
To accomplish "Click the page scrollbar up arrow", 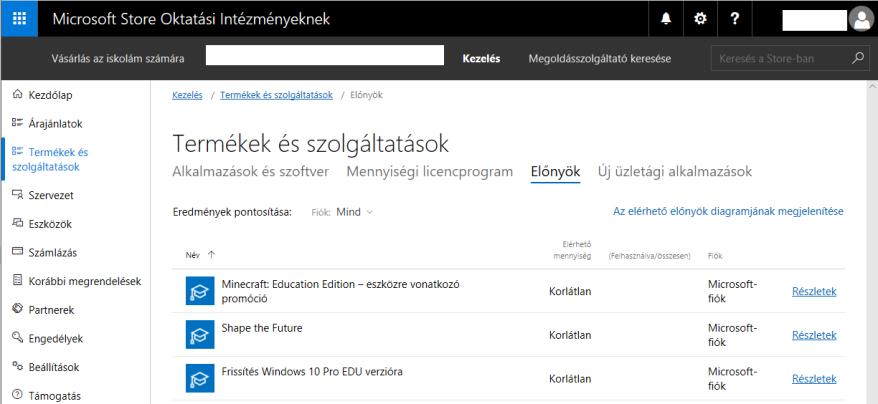I will [872, 86].
